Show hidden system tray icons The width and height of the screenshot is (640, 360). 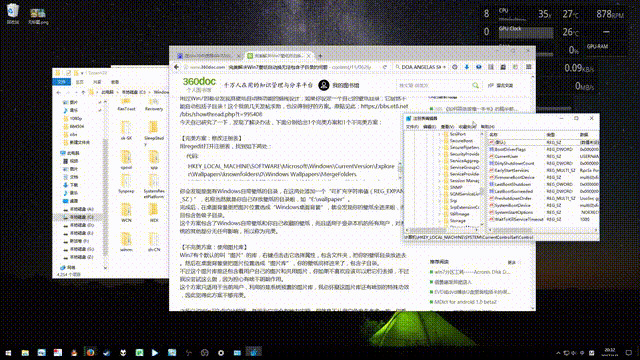[558, 353]
